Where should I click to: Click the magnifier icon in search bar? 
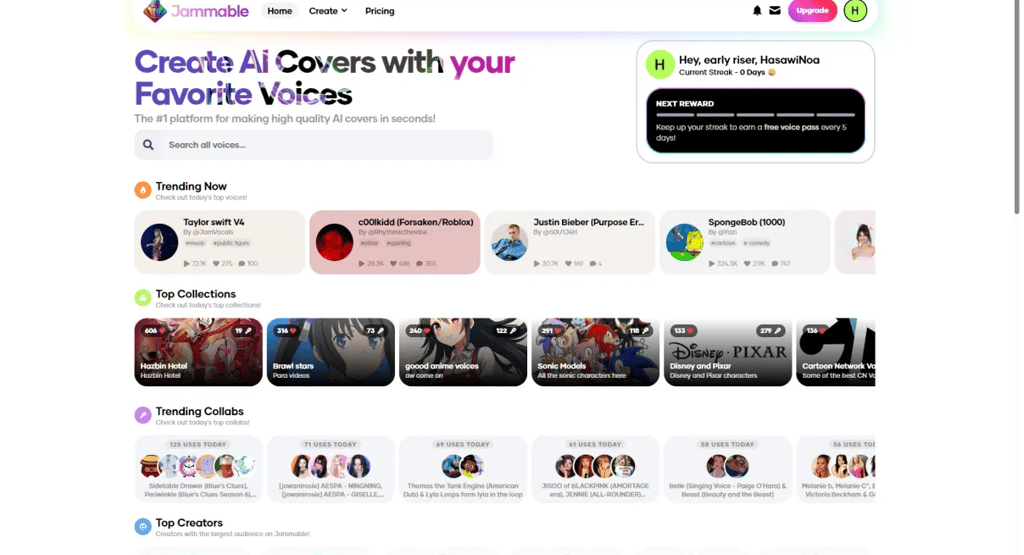click(148, 145)
